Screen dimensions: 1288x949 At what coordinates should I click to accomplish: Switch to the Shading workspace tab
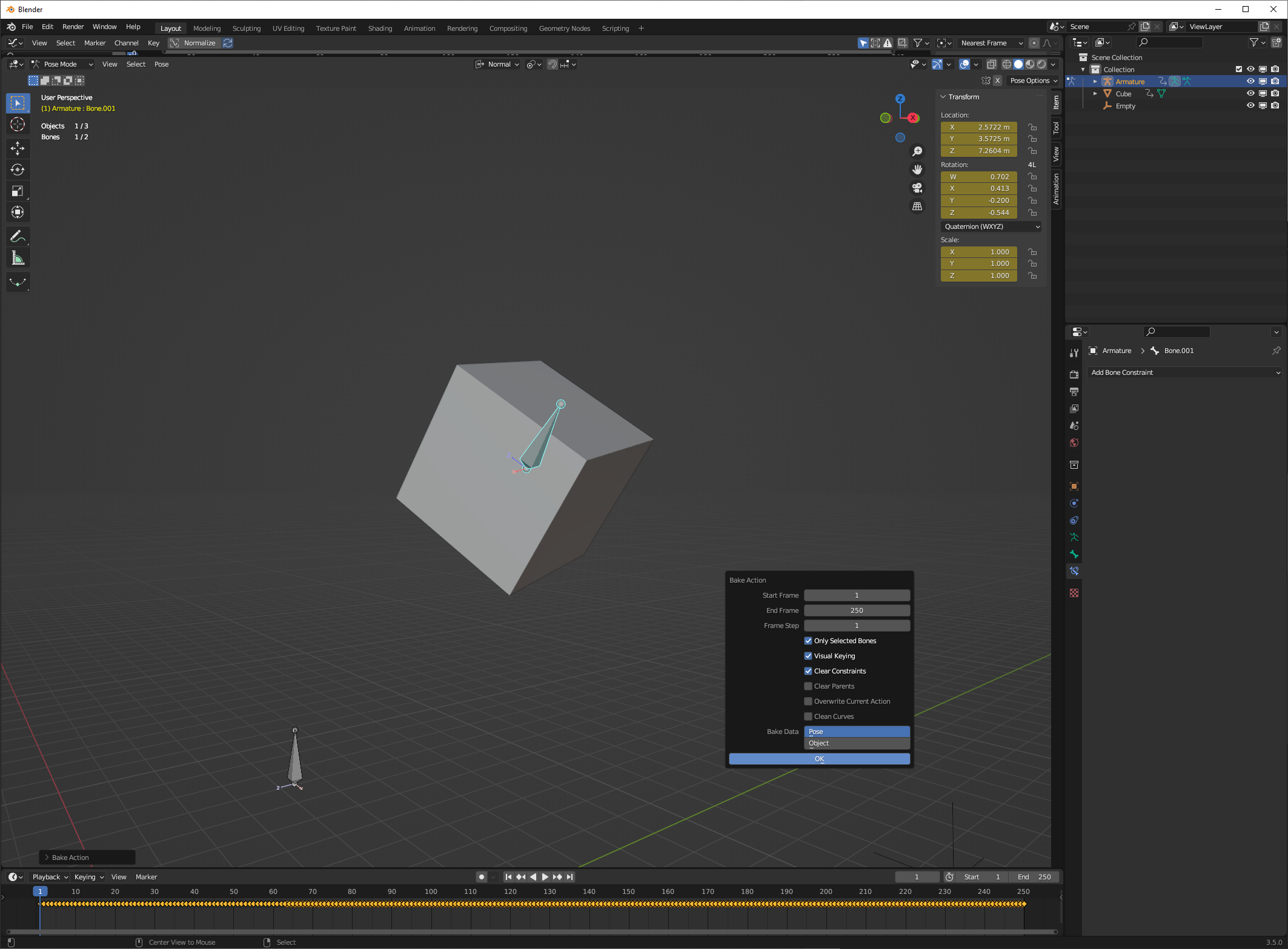380,28
